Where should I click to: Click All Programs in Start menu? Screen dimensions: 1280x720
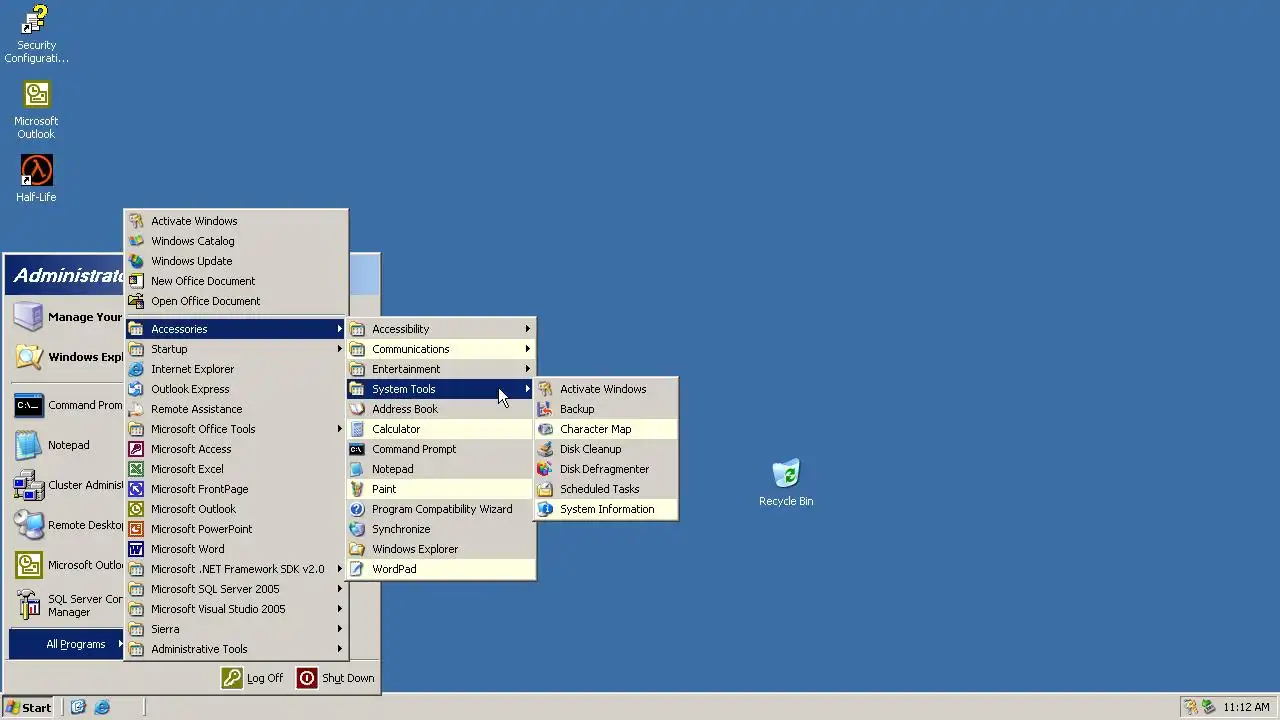pyautogui.click(x=66, y=644)
